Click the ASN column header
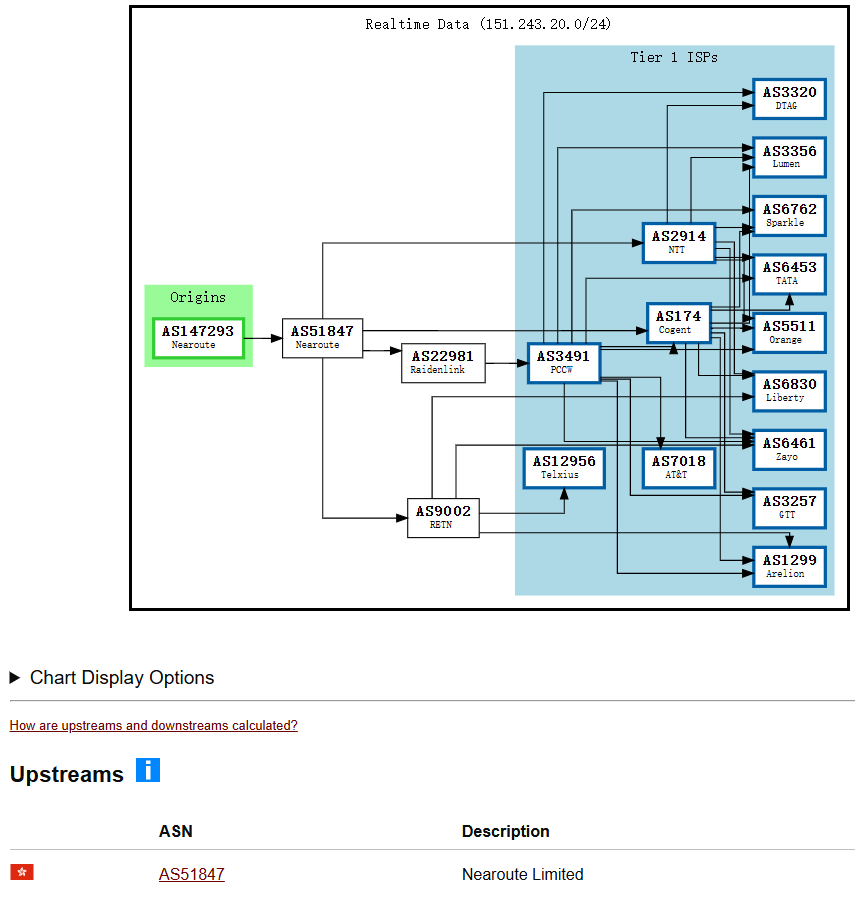This screenshot has width=855, height=897. (x=176, y=831)
